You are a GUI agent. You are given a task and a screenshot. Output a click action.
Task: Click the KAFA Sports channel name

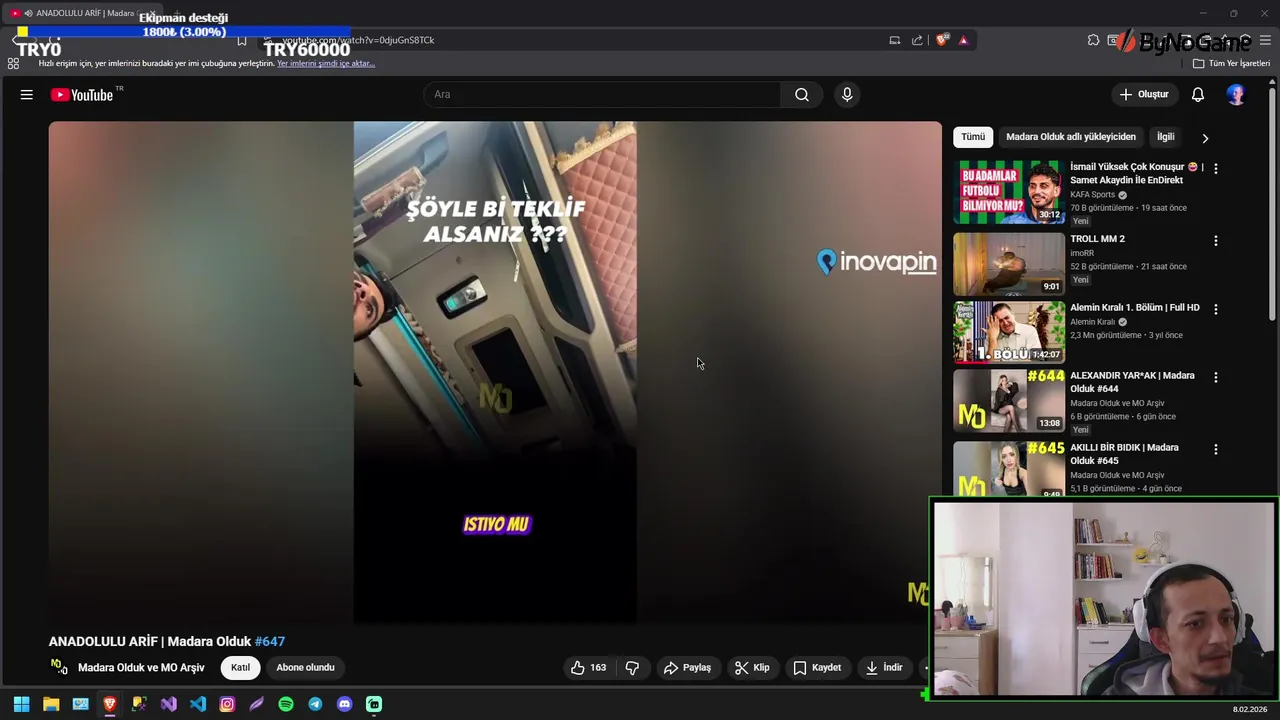[1092, 195]
